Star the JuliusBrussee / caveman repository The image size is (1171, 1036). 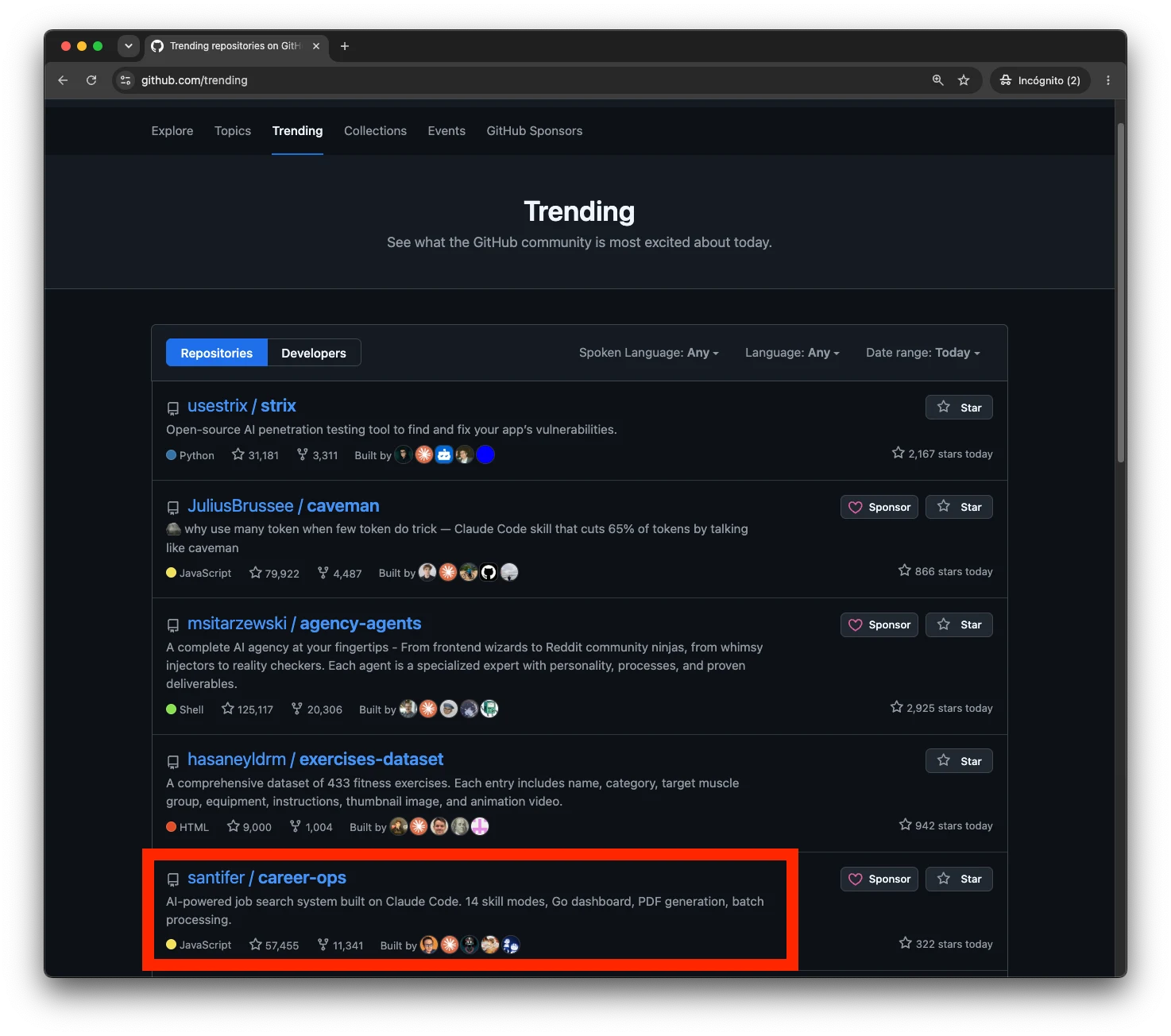click(959, 507)
